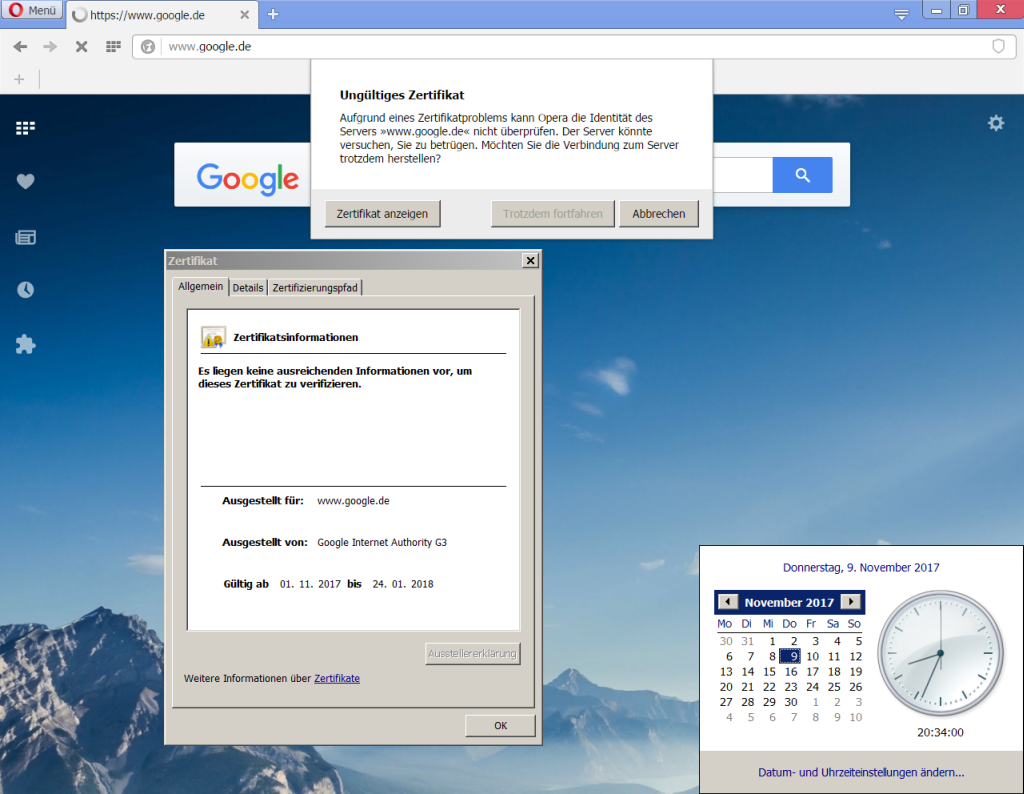The width and height of the screenshot is (1024, 794).
Task: Click Google Internet Authority G3 text
Action: [382, 543]
